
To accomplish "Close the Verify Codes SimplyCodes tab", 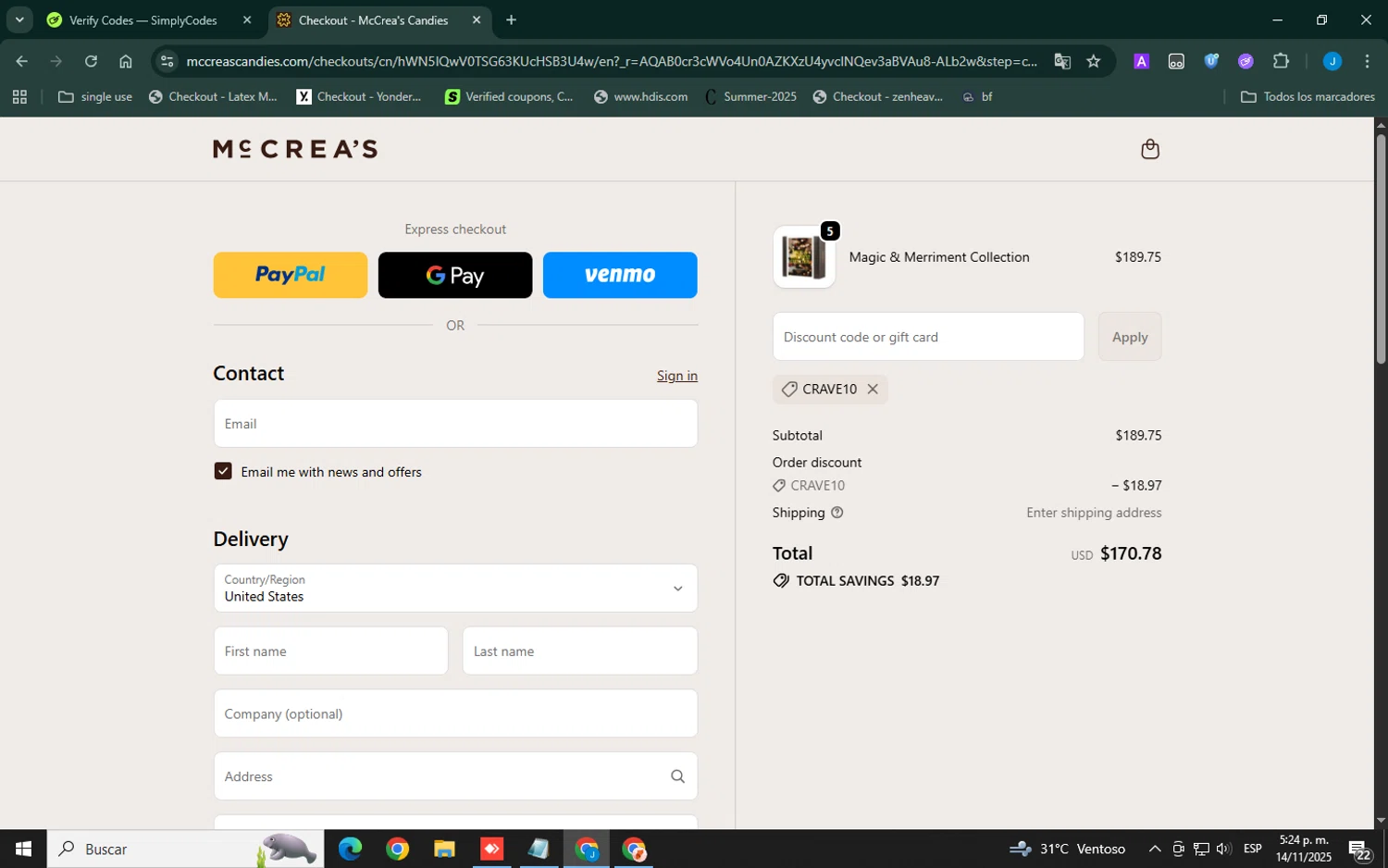I will (x=247, y=20).
